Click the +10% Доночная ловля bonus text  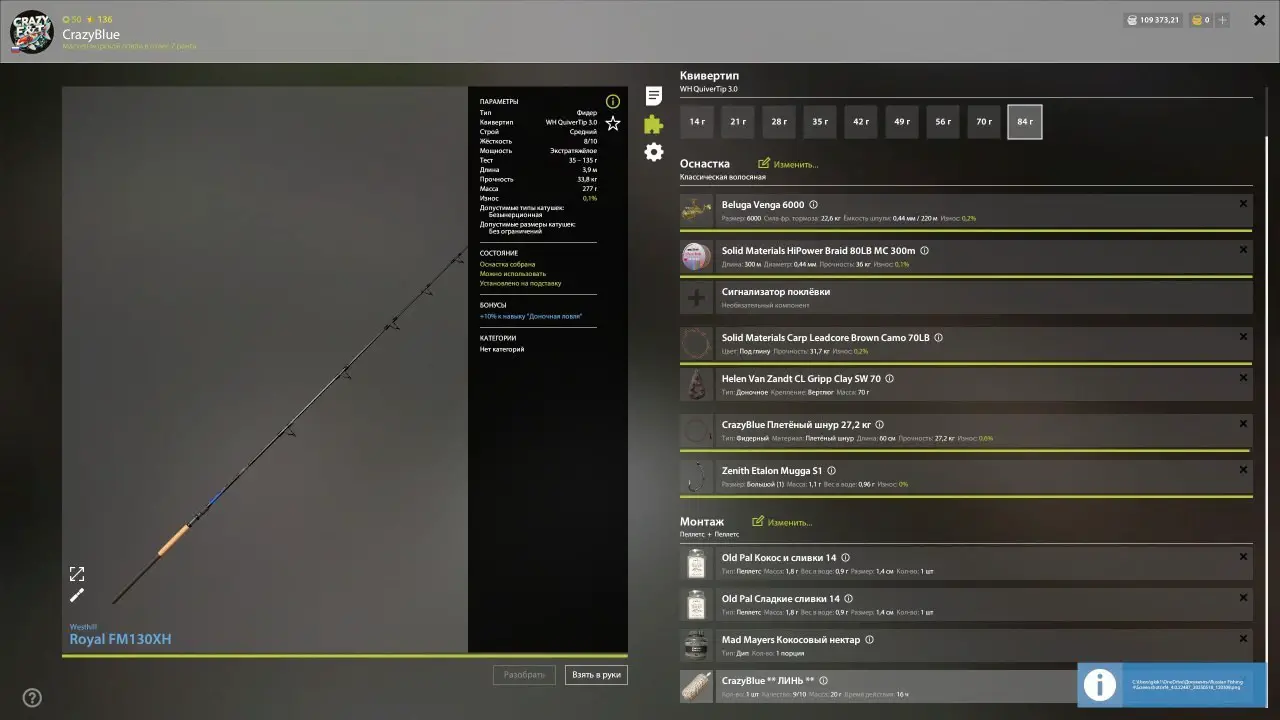coord(531,316)
